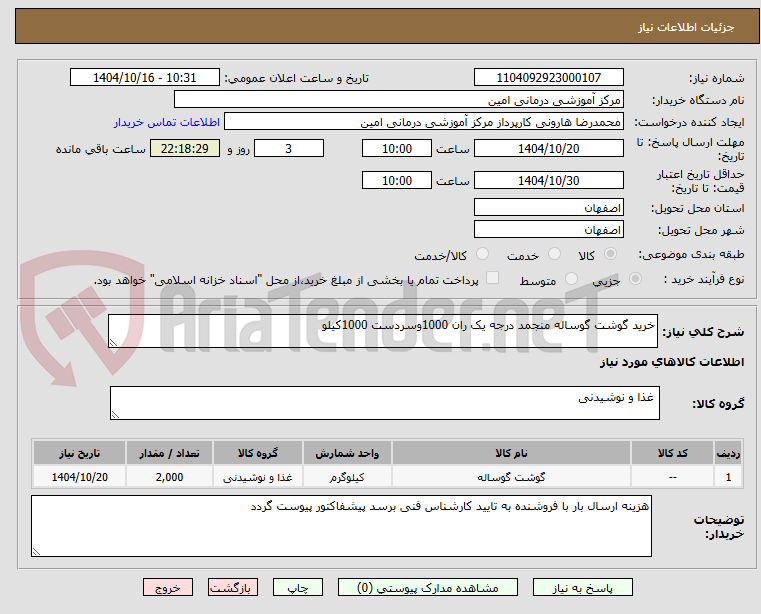Click the غذا و نوشیدنی cell in table row

click(x=258, y=477)
